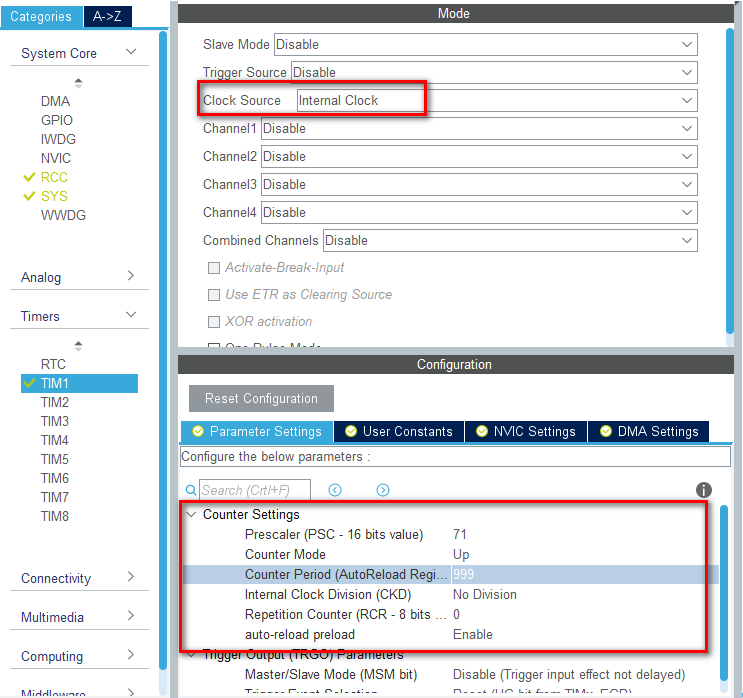Click the Configuration parameters vertical scrollbar

[x=724, y=592]
